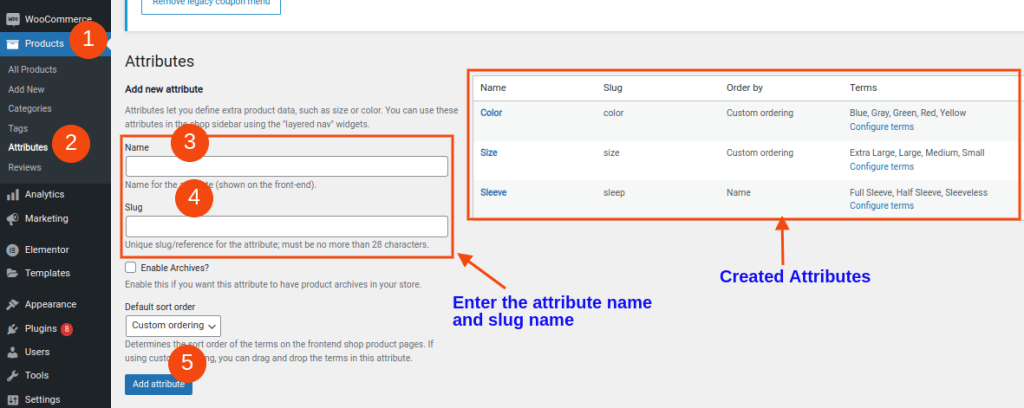This screenshot has width=1024, height=408.
Task: Click the Analytics bar chart icon
Action: [x=12, y=195]
